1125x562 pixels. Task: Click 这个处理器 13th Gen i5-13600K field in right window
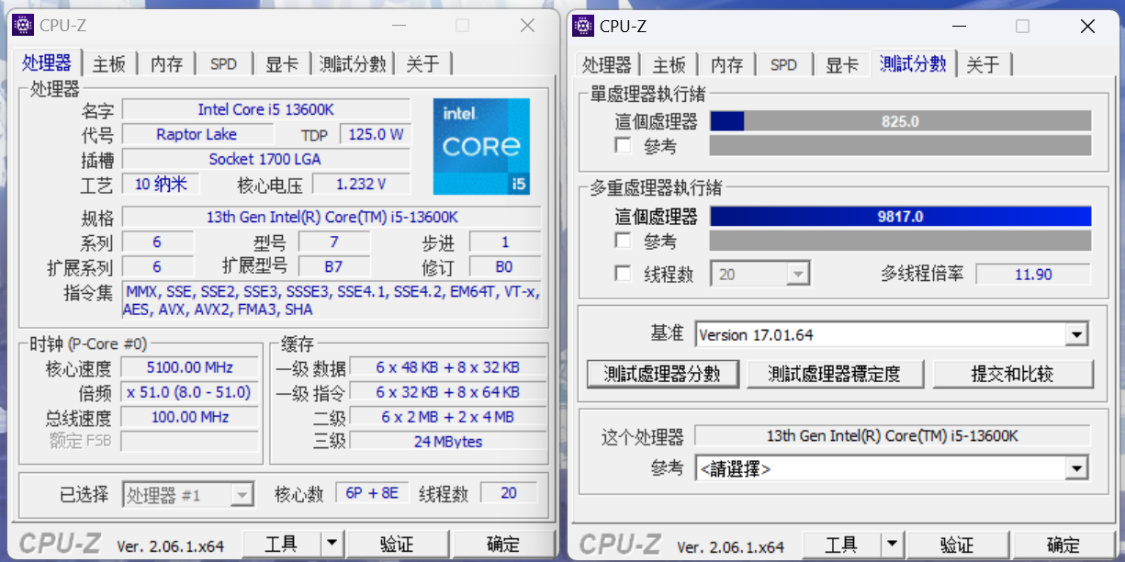click(x=893, y=436)
